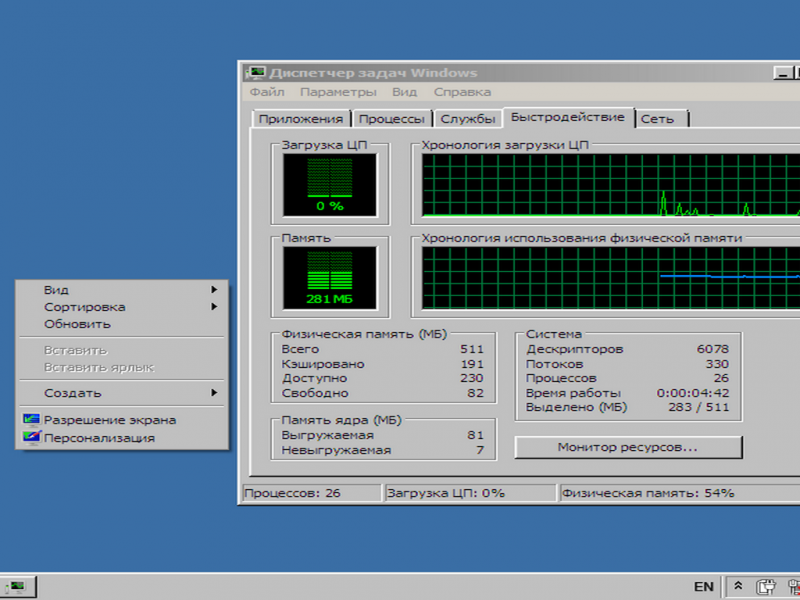800x600 pixels.
Task: Switch to the Службы tab
Action: point(468,119)
